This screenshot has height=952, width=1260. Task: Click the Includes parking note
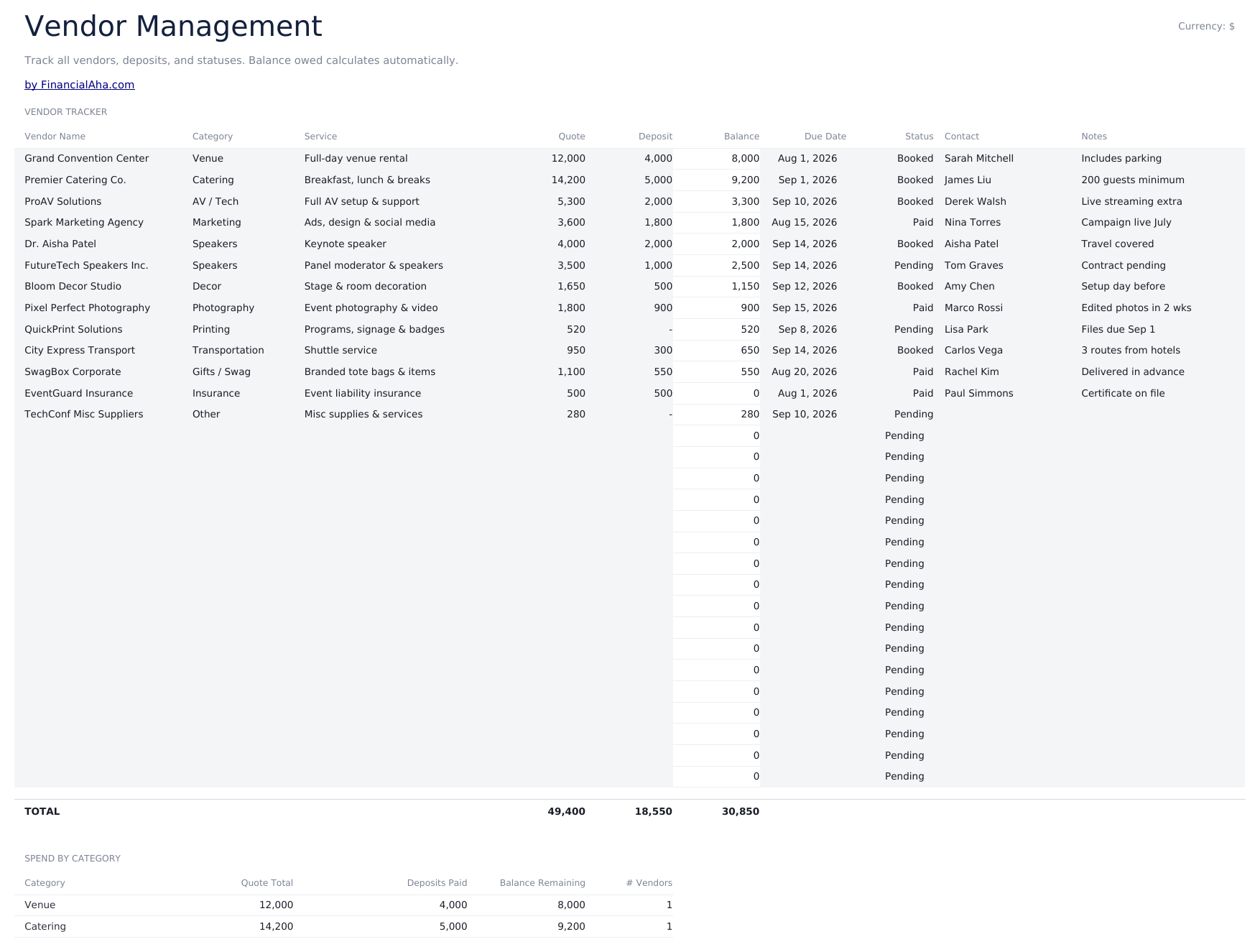(x=1121, y=159)
